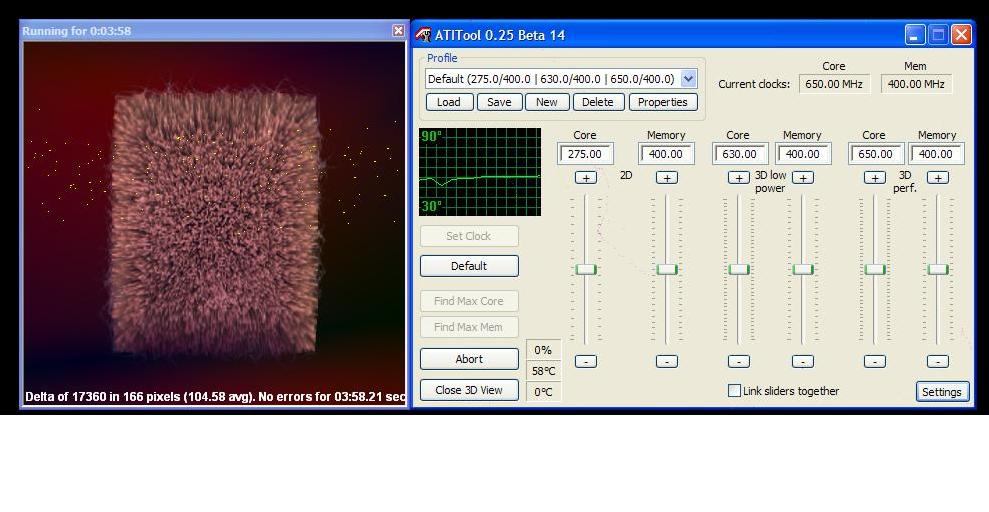Viewport: 989px width, 512px height.
Task: Click the current Core clock 650.00 MHz
Action: click(834, 84)
